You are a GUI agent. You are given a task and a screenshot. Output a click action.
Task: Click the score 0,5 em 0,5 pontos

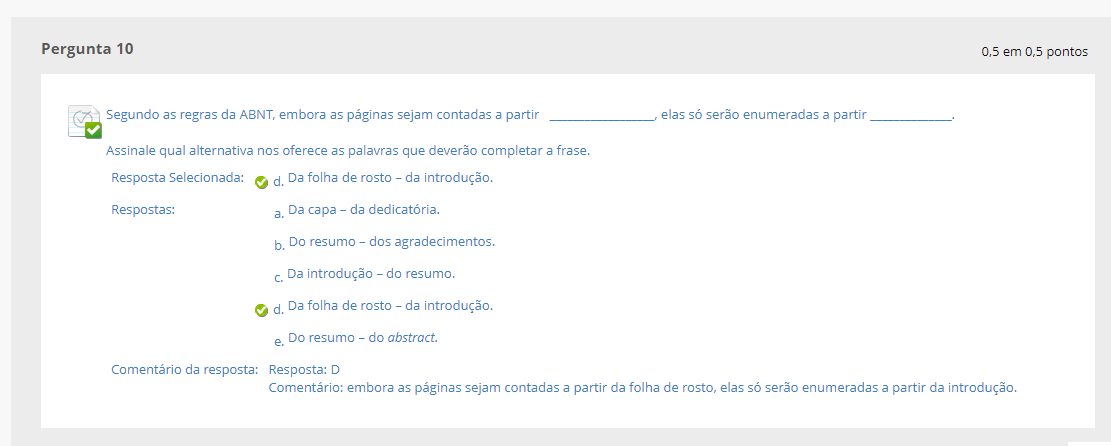tap(1034, 52)
